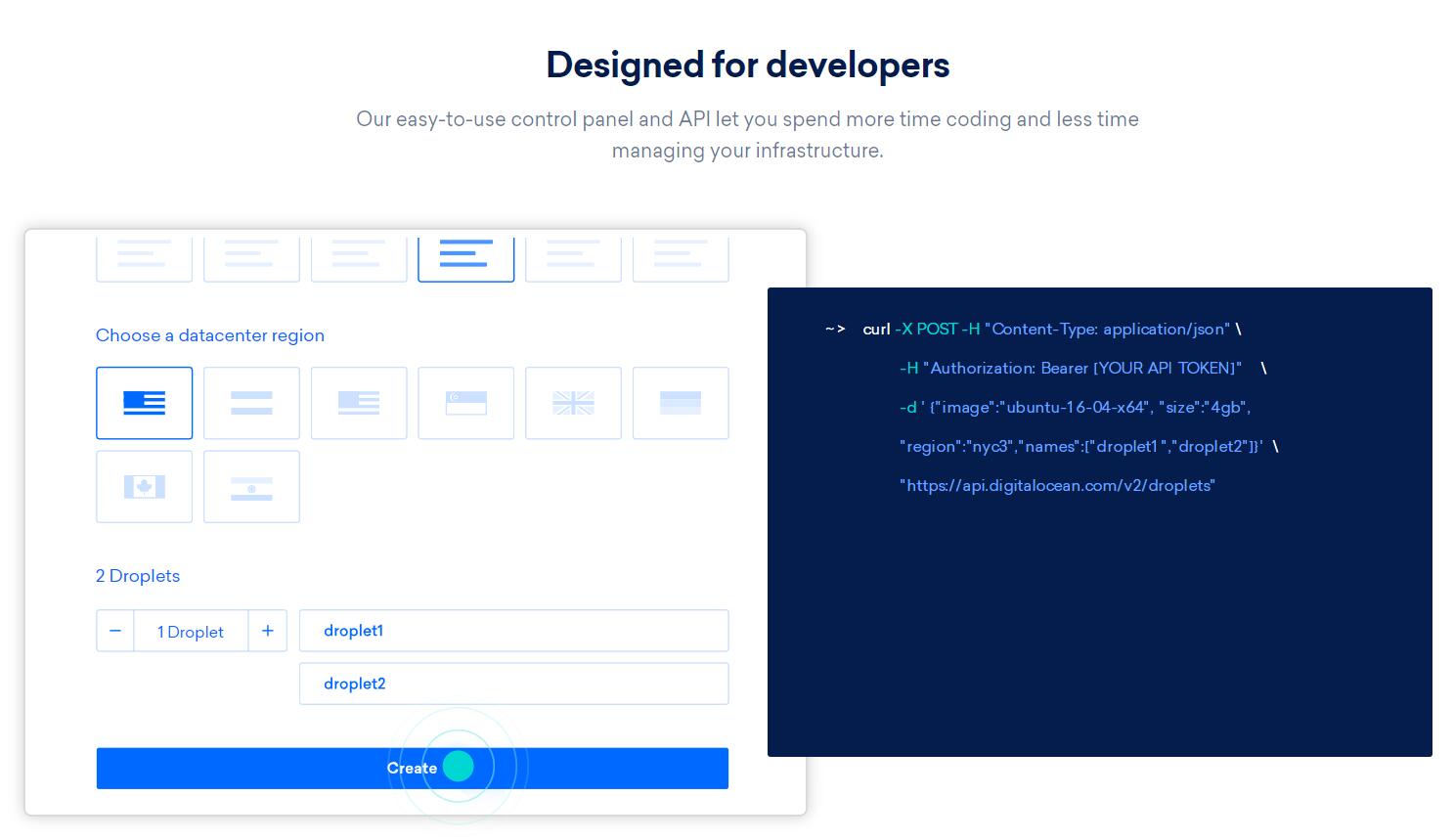Screen dimensions: 1454x840
Task: Select the United Kingdom datacenter flag
Action: pyautogui.click(x=574, y=403)
